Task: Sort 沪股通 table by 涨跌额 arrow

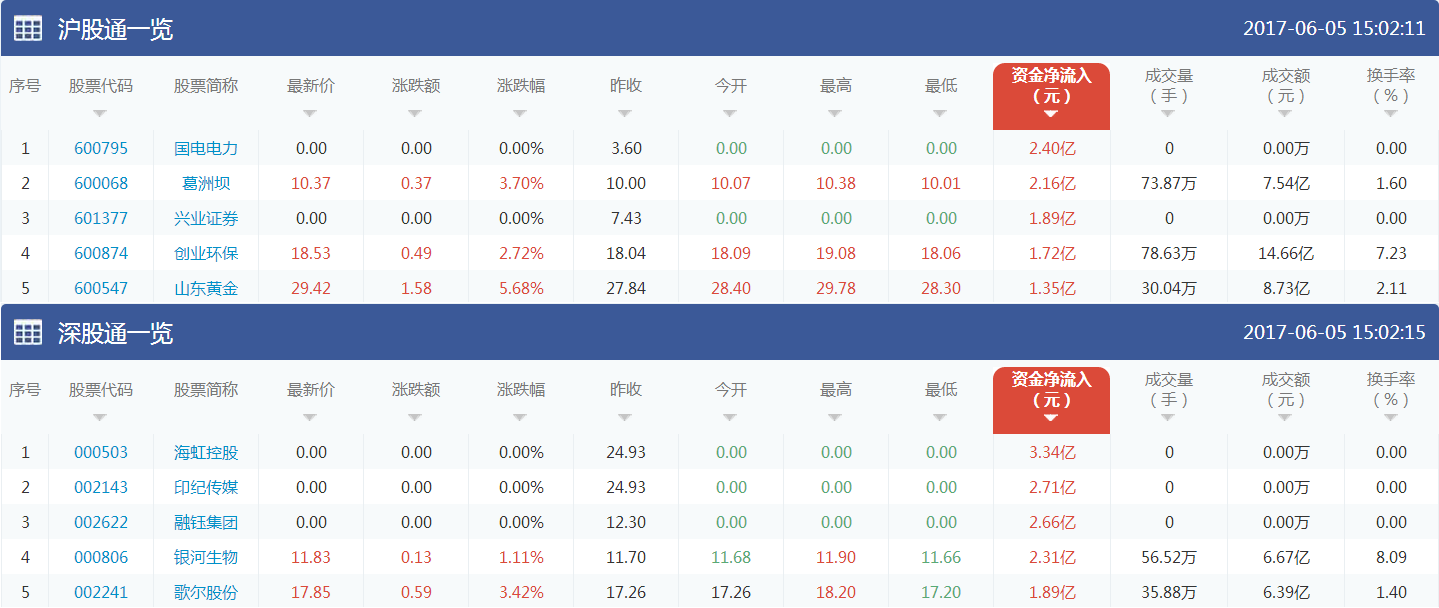Action: (415, 113)
